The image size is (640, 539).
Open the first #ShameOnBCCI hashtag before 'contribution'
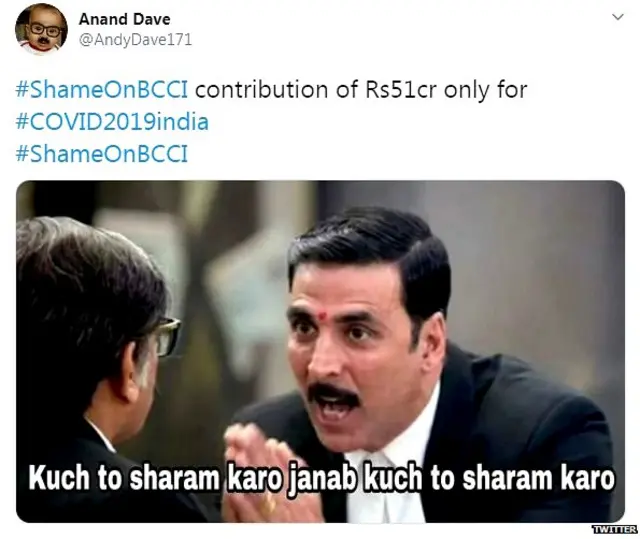point(102,90)
